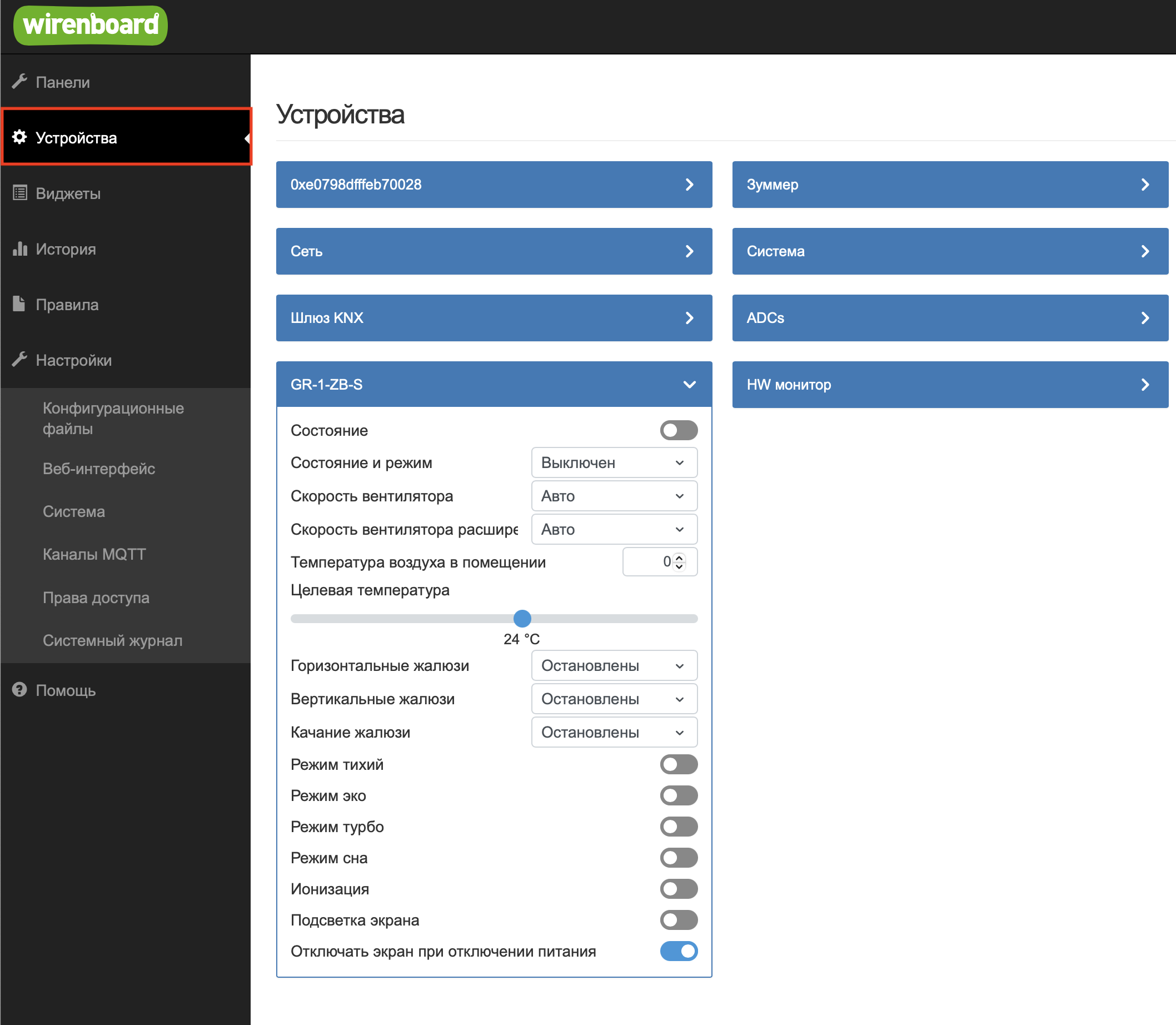This screenshot has width=1176, height=1025.
Task: Click the wrench icon beside Настройки
Action: coord(19,360)
